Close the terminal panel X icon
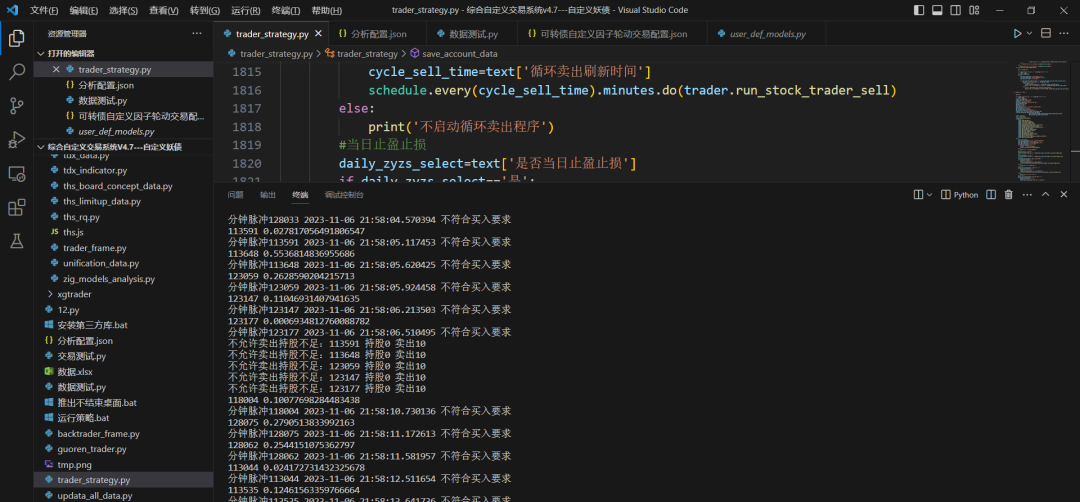 1064,195
